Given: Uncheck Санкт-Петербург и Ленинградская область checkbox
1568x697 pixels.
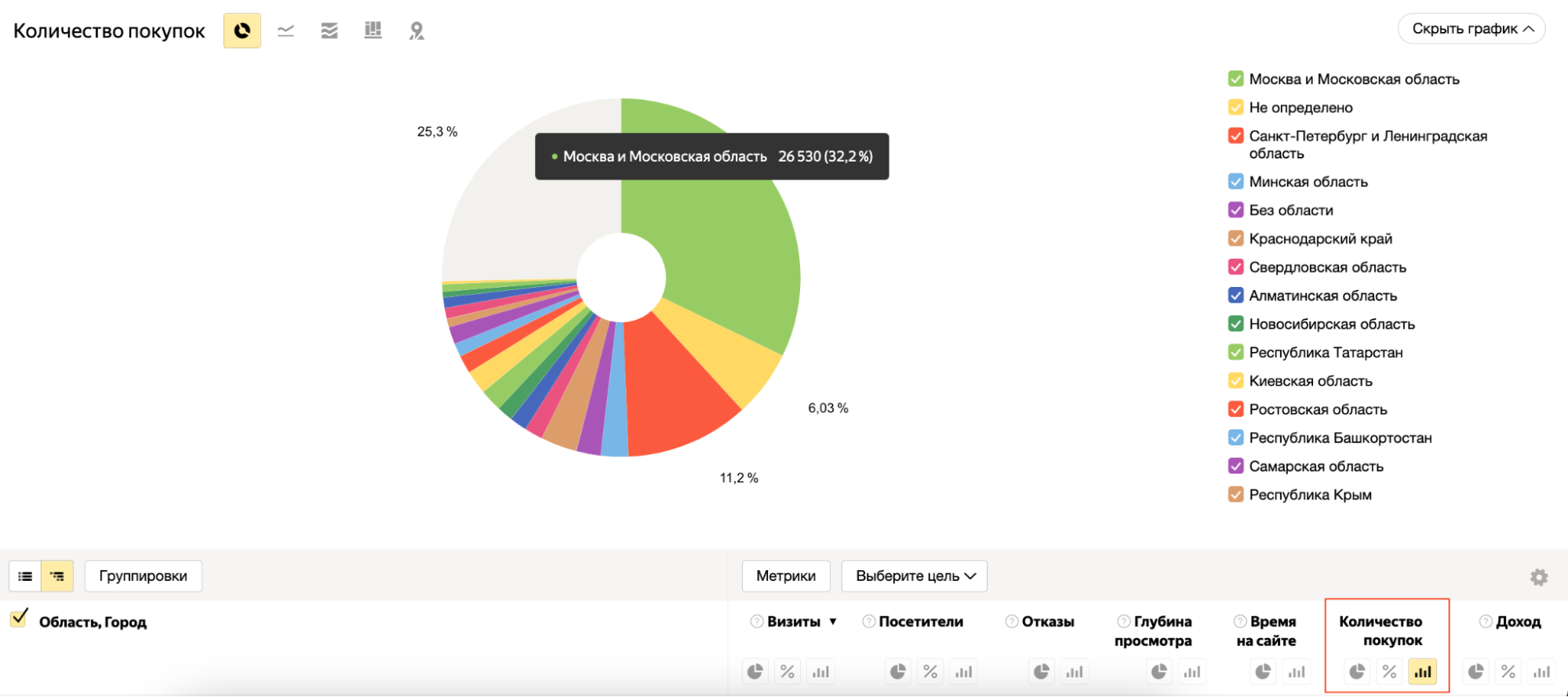Looking at the screenshot, I should coord(1235,136).
